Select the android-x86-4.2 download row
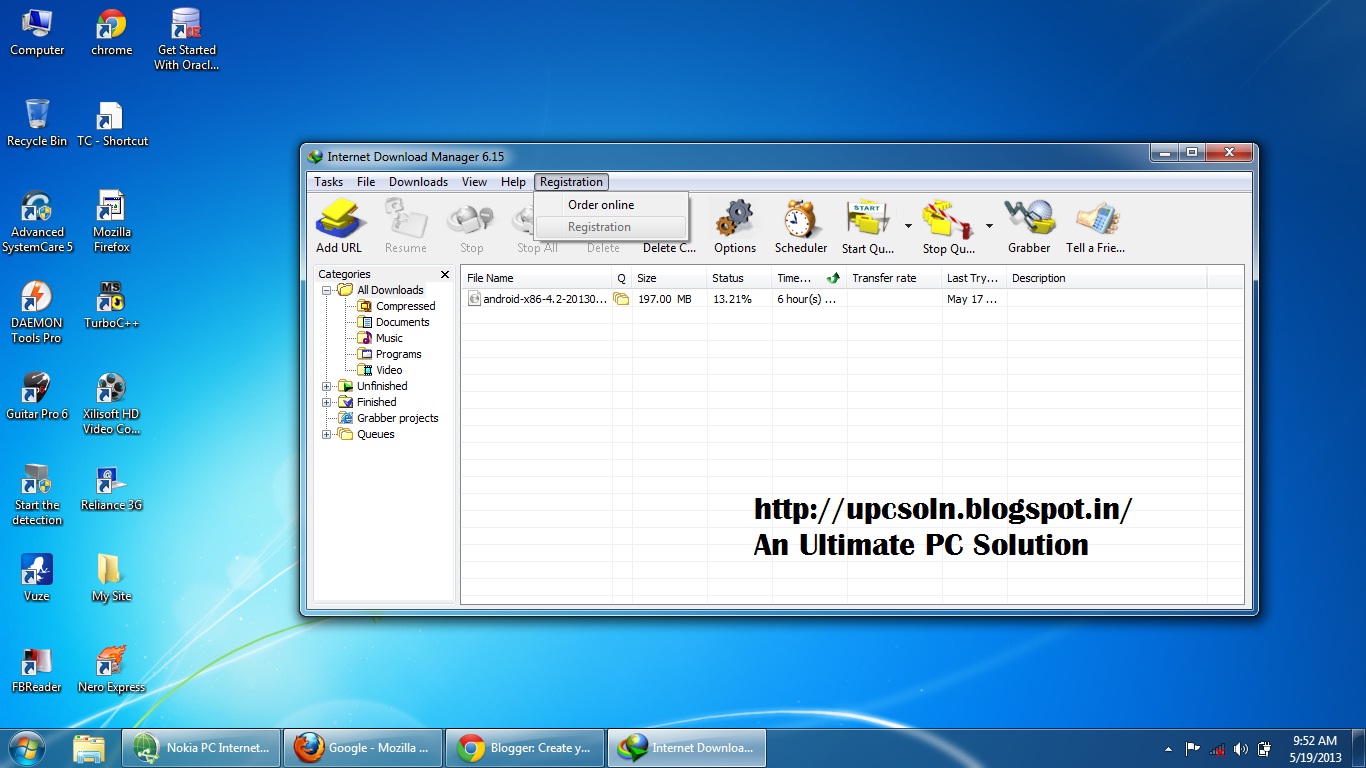The height and width of the screenshot is (768, 1366). click(x=852, y=299)
